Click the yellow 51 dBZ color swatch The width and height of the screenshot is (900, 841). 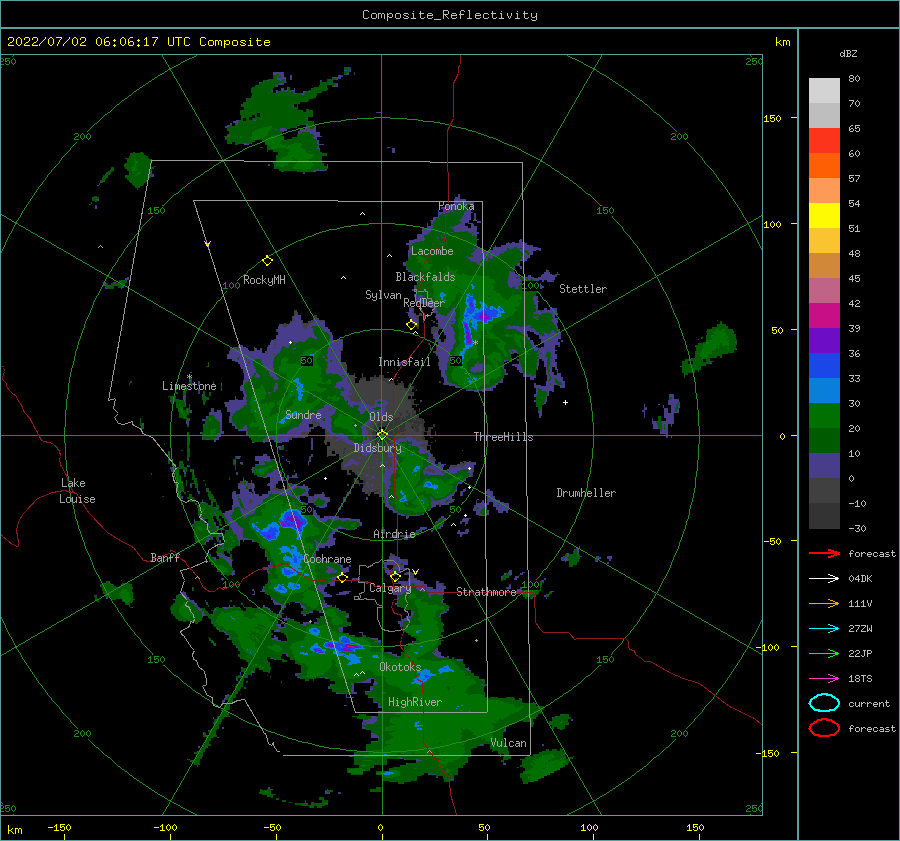tap(824, 216)
